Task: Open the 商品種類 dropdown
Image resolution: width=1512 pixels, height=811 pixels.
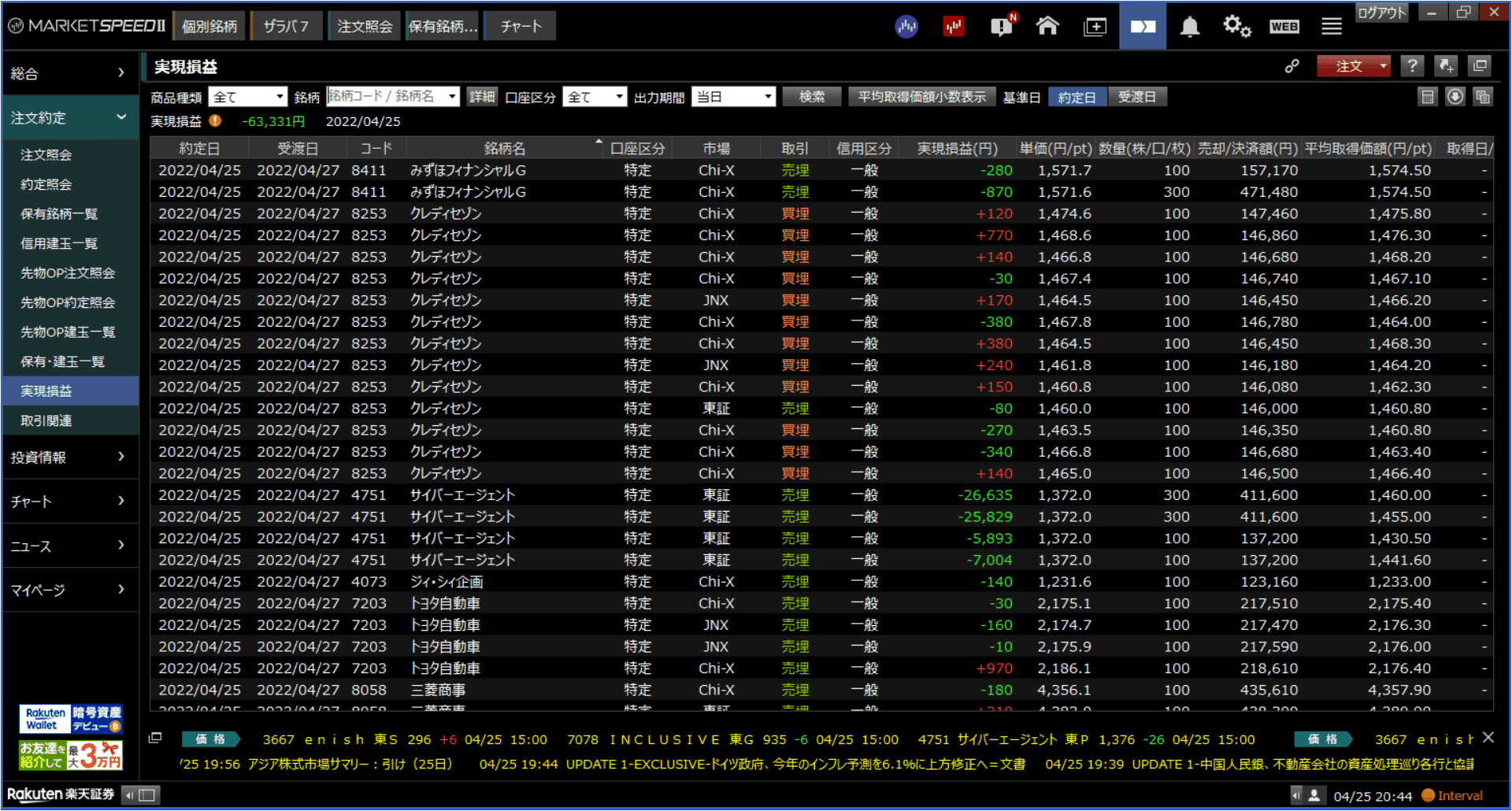Action: point(247,97)
